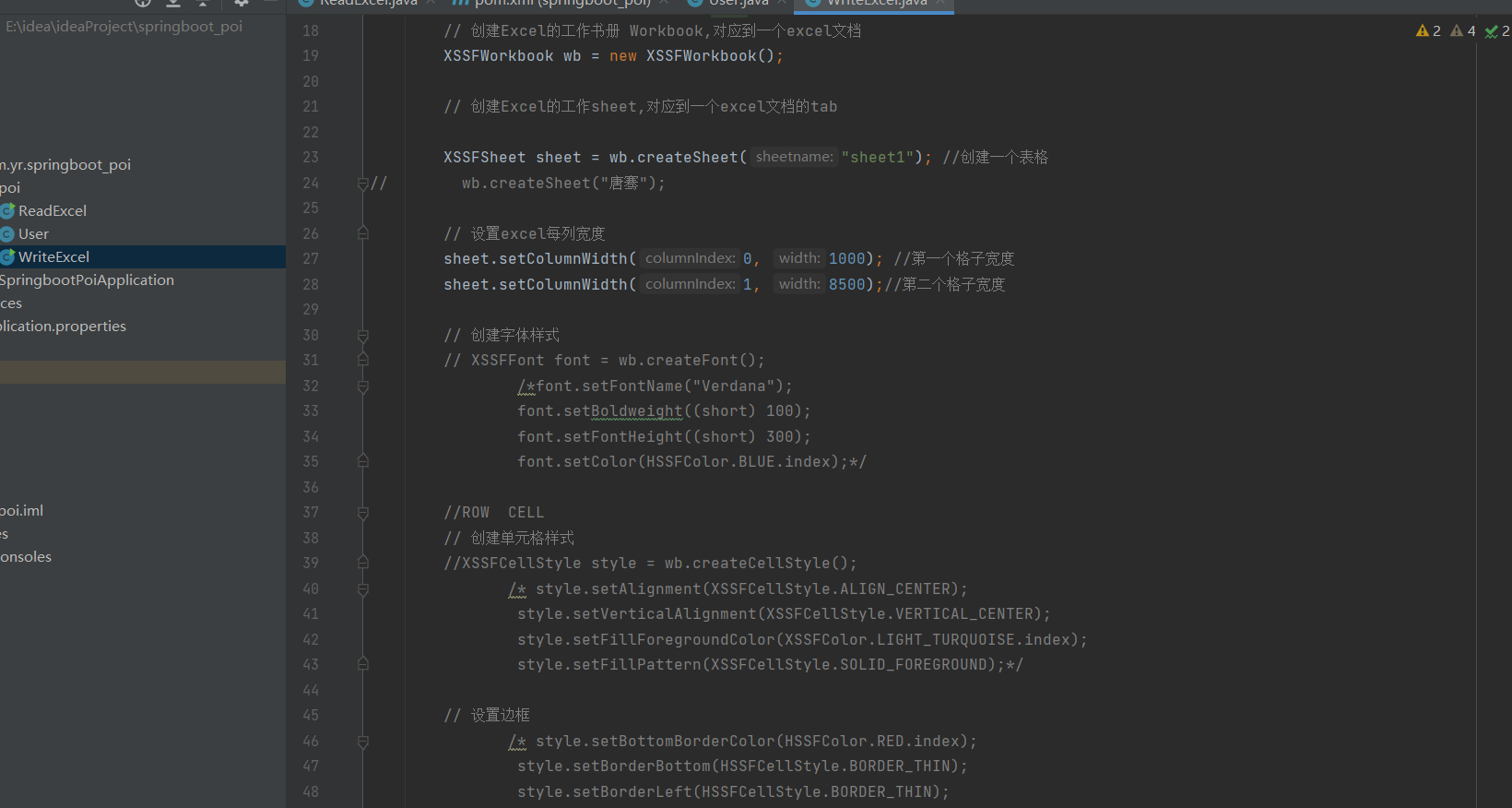The image size is (1512, 808).
Task: Click line number 23 in the gutter
Action: pos(311,158)
